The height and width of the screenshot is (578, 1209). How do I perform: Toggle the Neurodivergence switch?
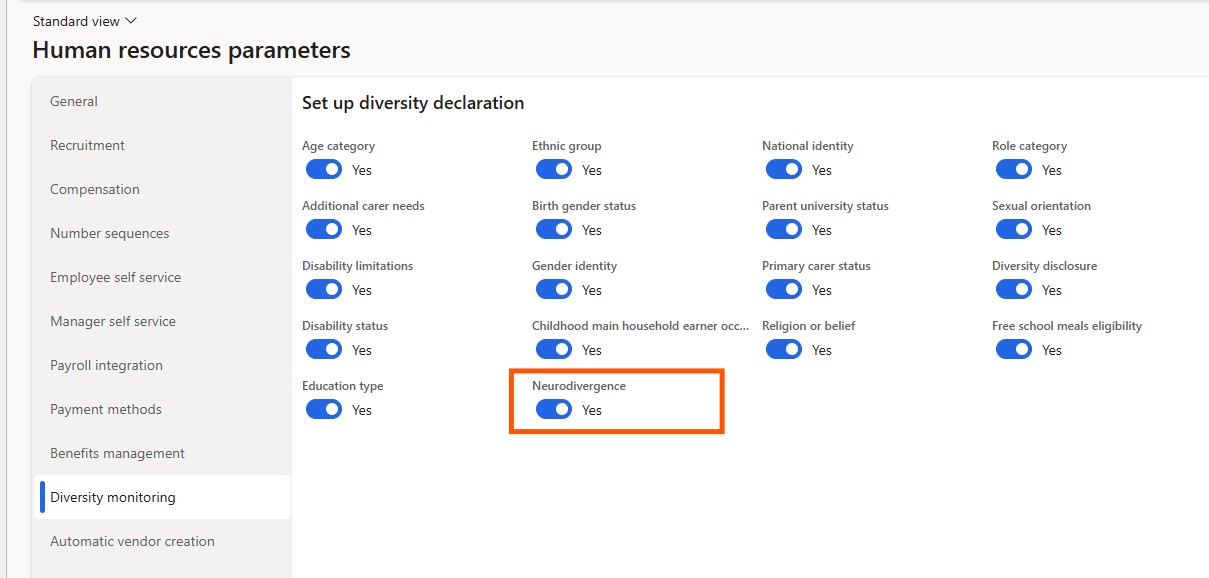[x=554, y=409]
